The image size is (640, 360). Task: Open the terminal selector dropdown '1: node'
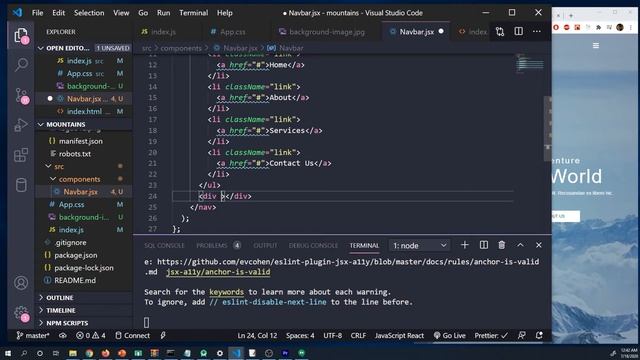(420, 245)
